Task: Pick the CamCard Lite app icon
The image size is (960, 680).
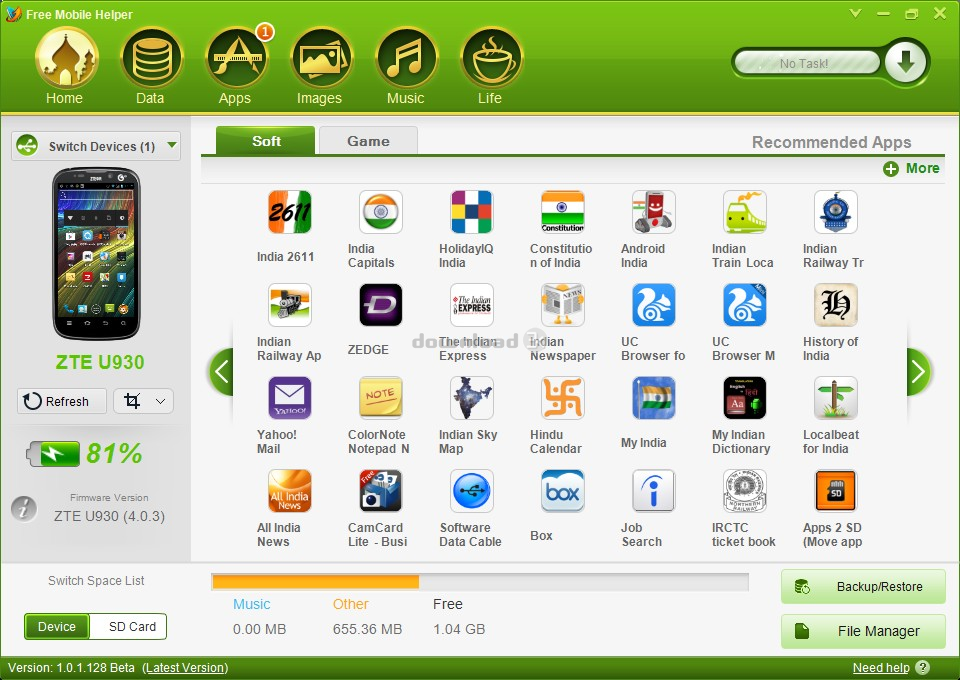Action: click(380, 491)
